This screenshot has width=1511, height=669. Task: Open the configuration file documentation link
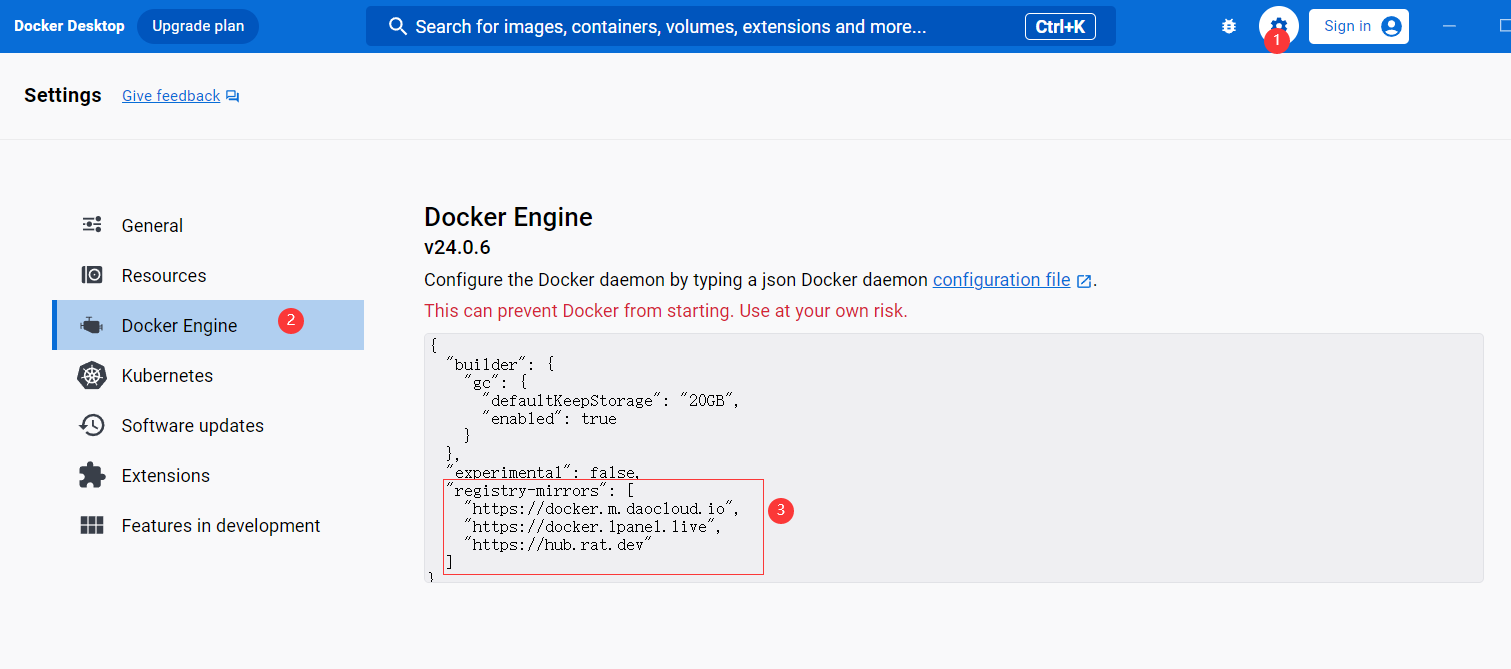click(x=1001, y=280)
